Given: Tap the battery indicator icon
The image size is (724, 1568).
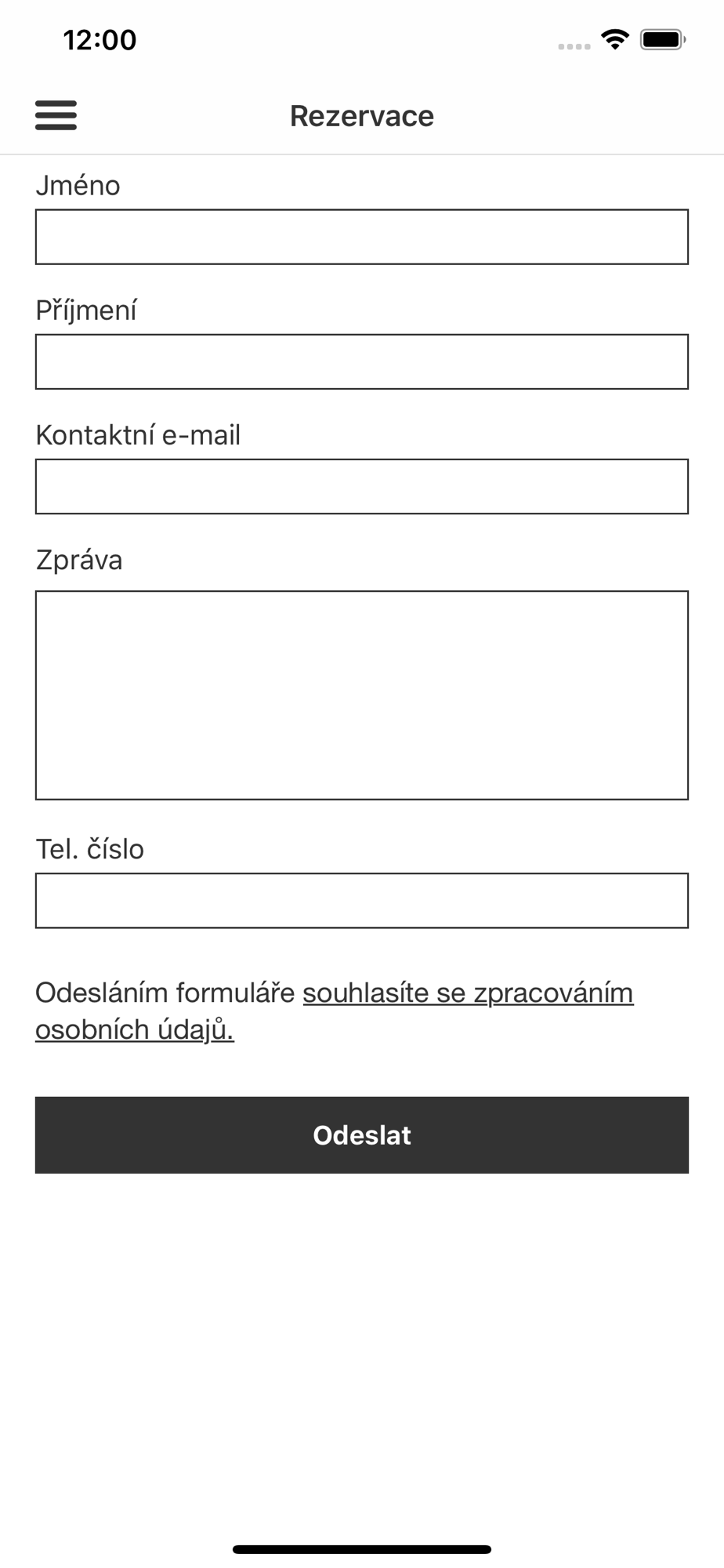Looking at the screenshot, I should tap(663, 39).
